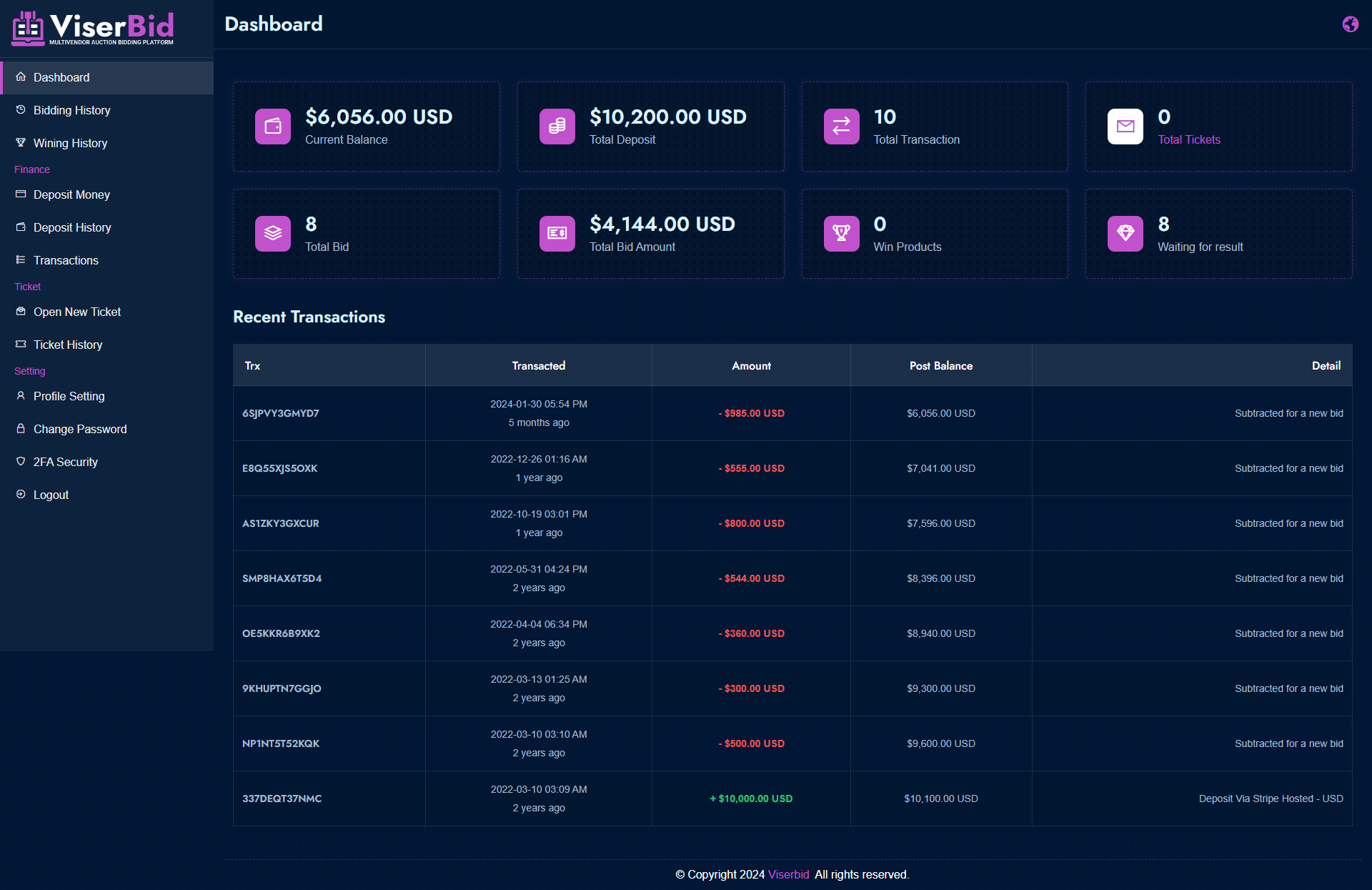Click the Total Deposit coins icon
1372x890 pixels.
(x=557, y=127)
